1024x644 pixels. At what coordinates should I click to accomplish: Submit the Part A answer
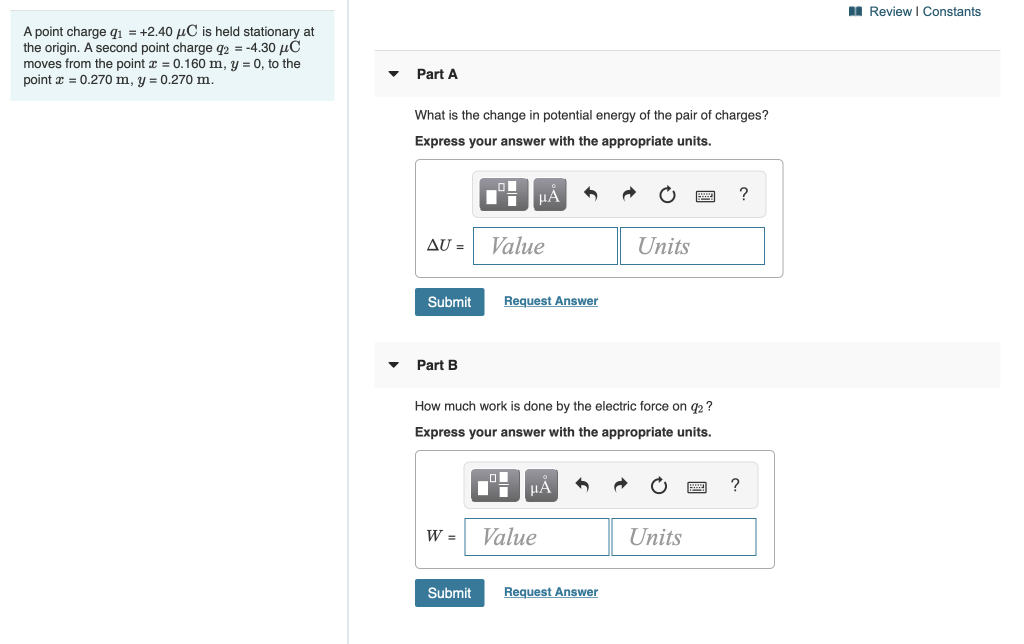[x=449, y=301]
